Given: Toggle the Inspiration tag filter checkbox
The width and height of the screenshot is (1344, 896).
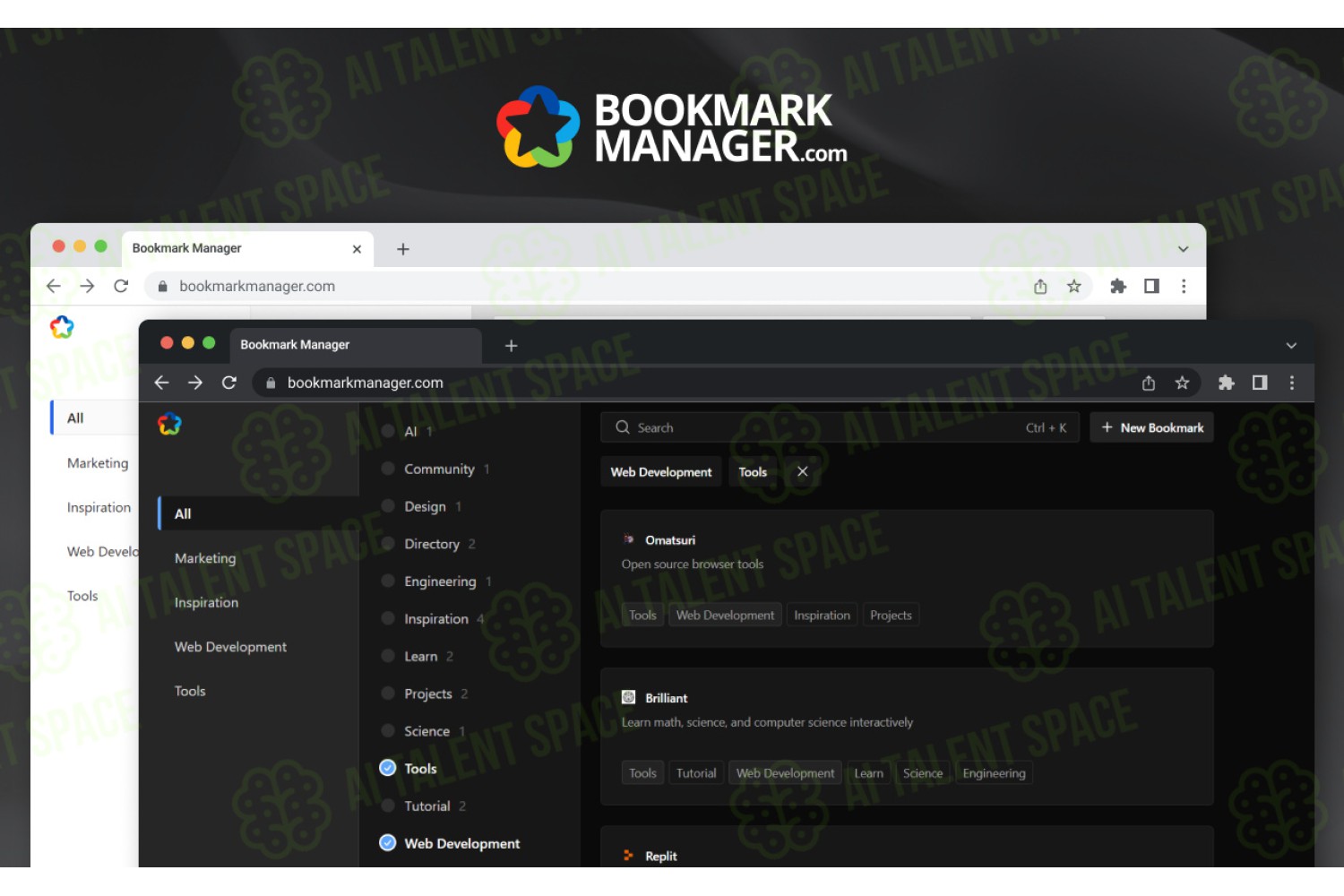Looking at the screenshot, I should tap(388, 618).
